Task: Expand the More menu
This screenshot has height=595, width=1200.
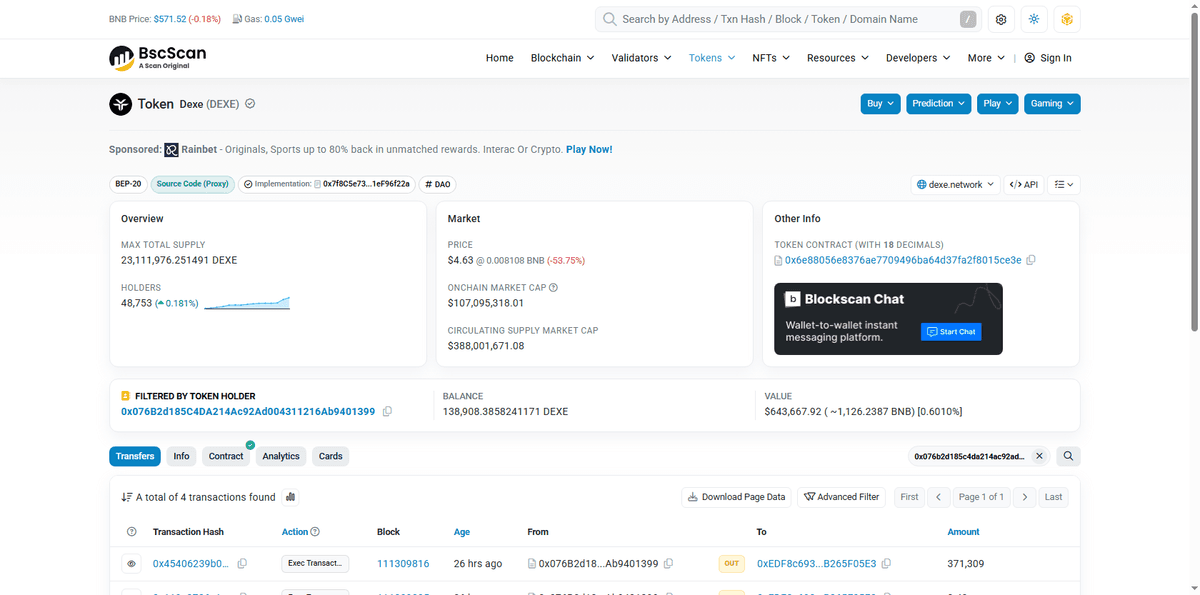Action: click(x=986, y=58)
